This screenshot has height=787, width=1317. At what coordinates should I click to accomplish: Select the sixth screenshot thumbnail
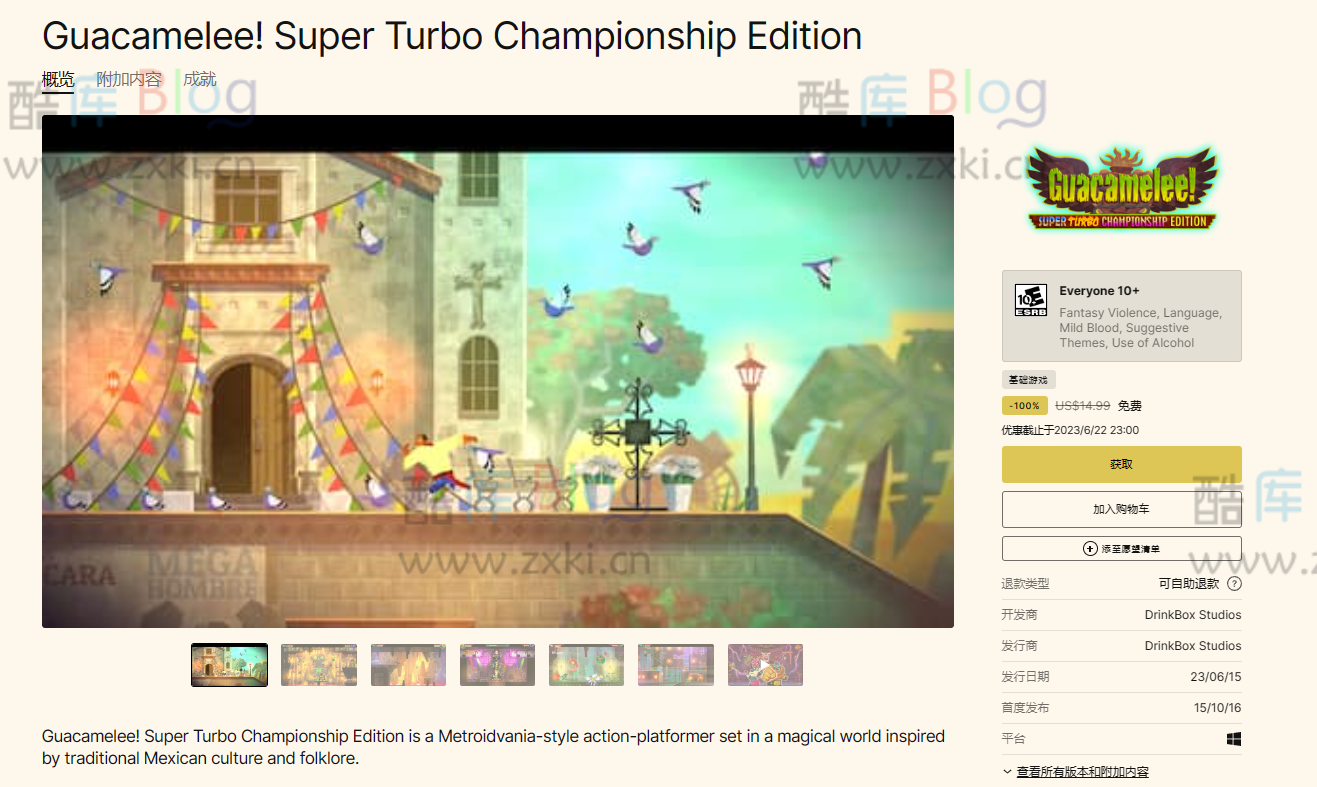676,665
